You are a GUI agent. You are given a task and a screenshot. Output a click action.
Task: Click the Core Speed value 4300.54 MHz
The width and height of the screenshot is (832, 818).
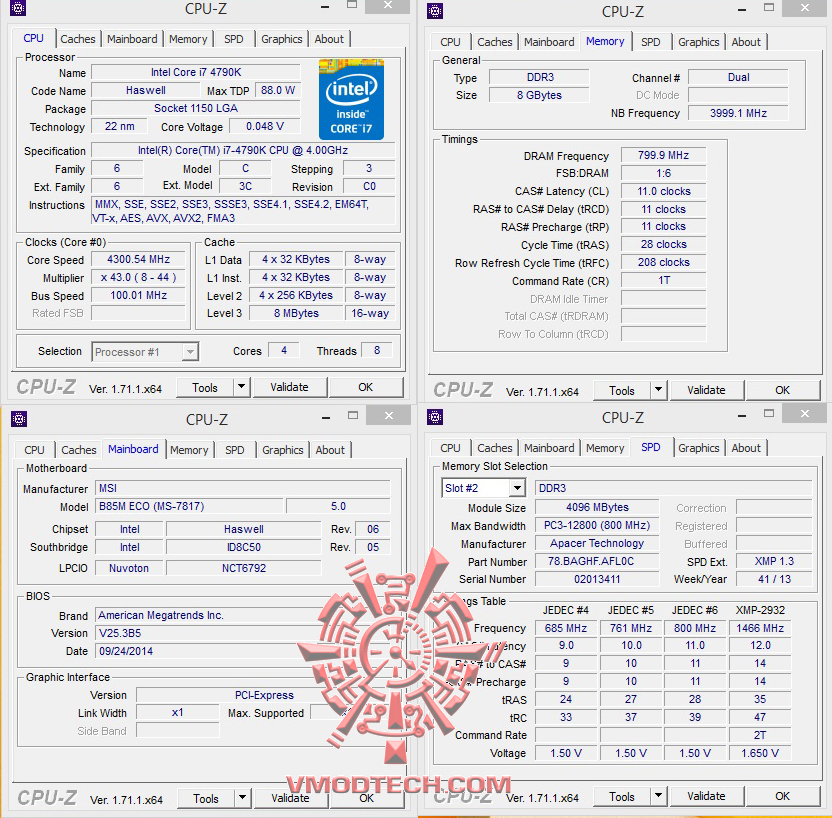(x=138, y=259)
